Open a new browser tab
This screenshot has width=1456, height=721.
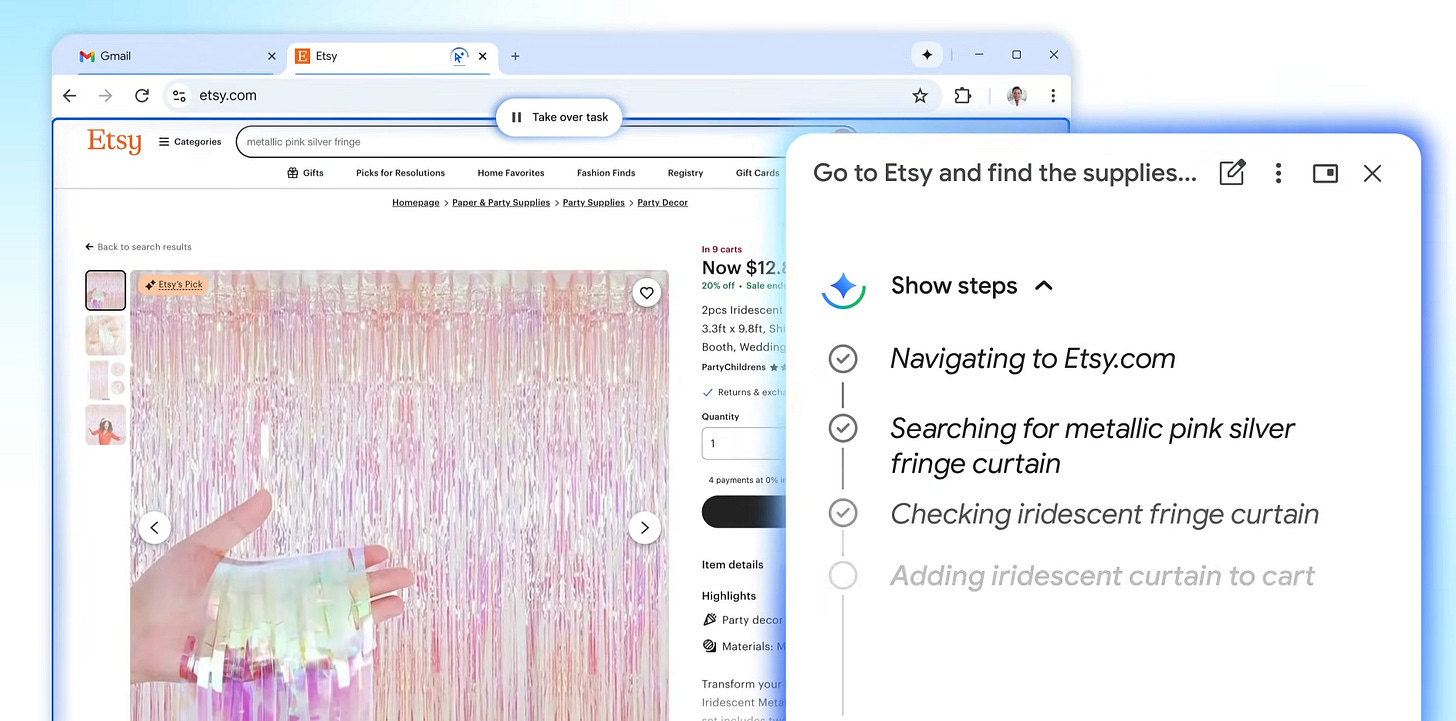point(515,56)
